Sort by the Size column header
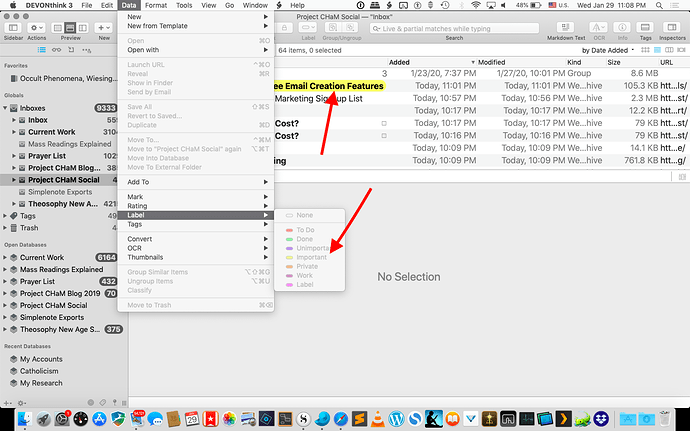 pos(632,62)
